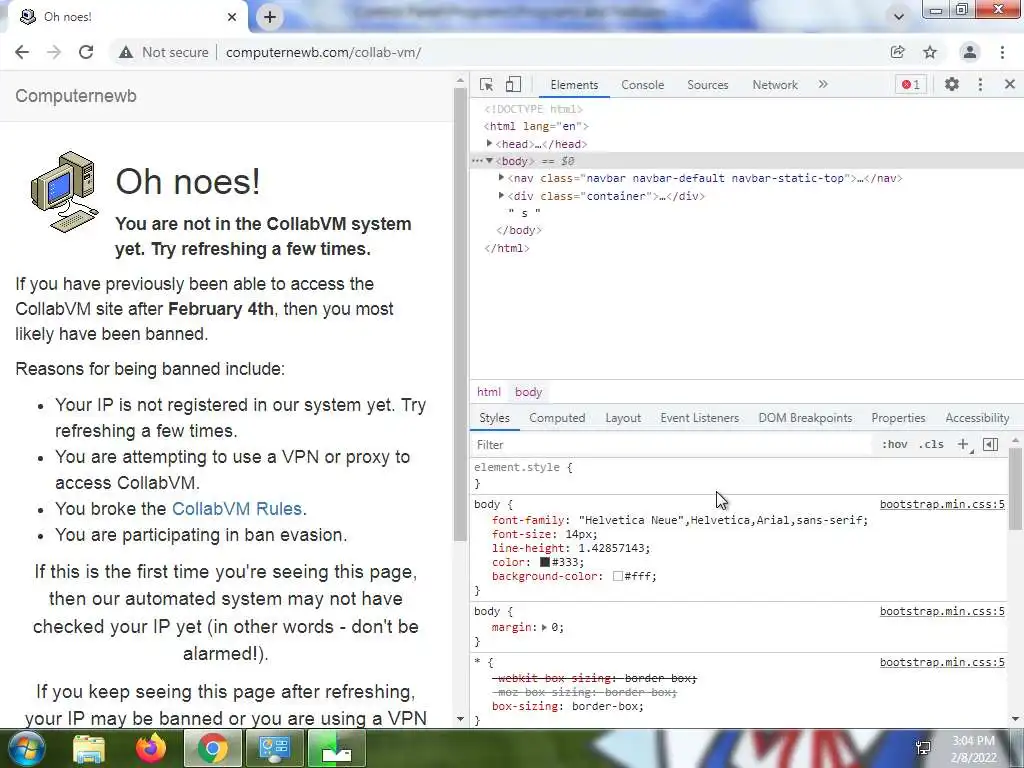Viewport: 1024px width, 768px height.
Task: Click the red error count badge
Action: click(x=910, y=84)
